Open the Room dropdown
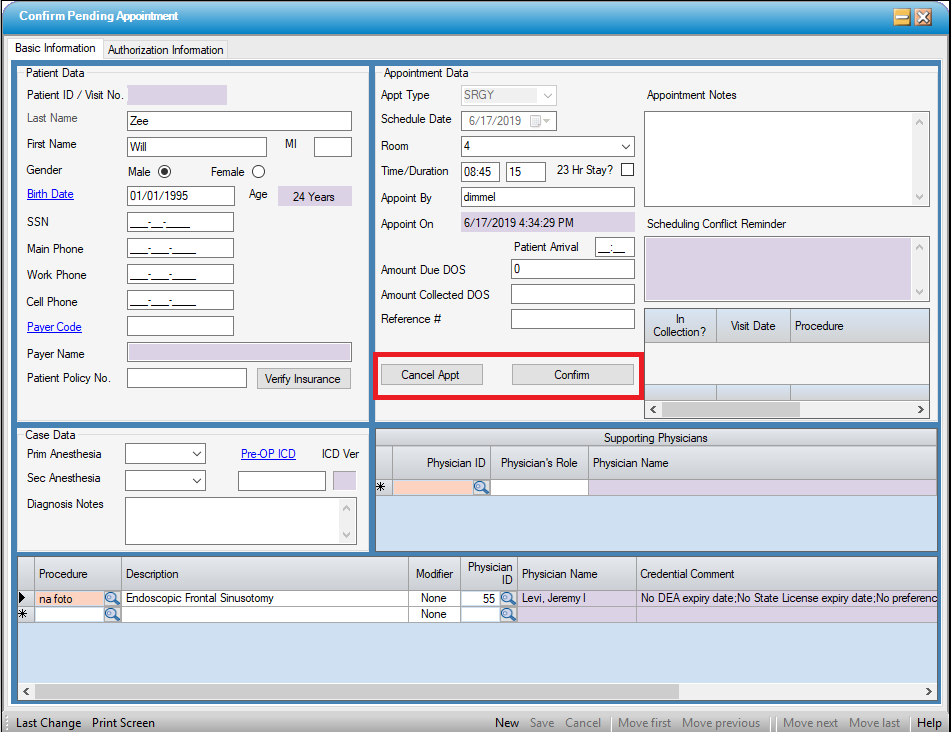 click(x=625, y=146)
